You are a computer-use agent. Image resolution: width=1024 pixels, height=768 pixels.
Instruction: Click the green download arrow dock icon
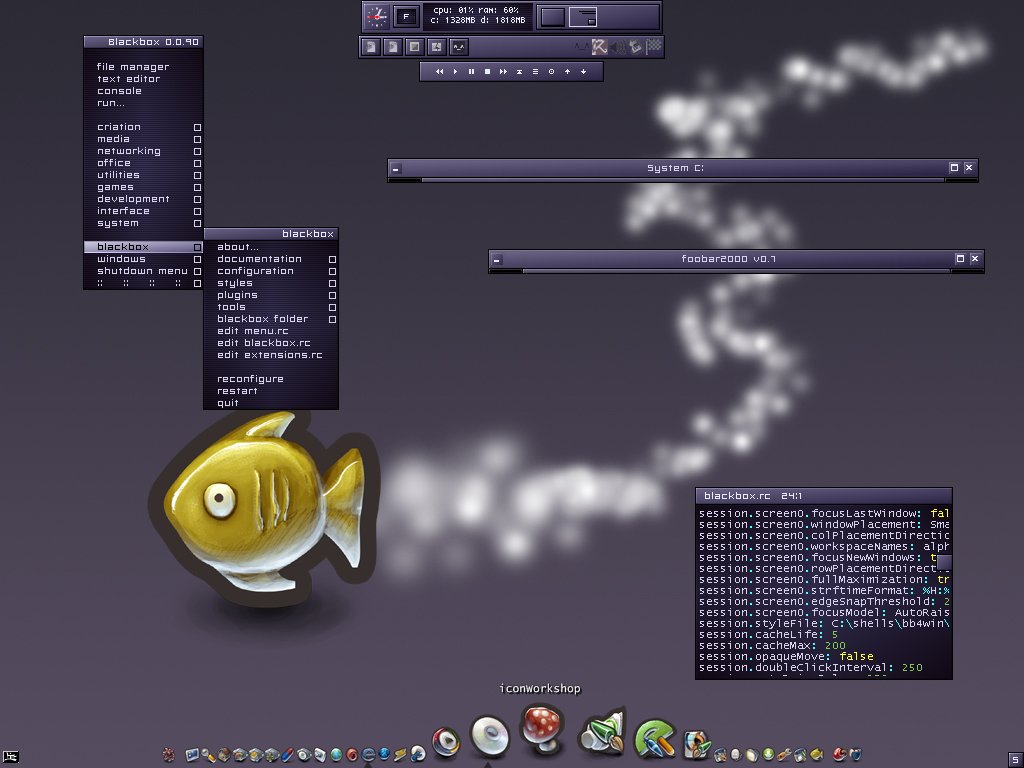769,755
